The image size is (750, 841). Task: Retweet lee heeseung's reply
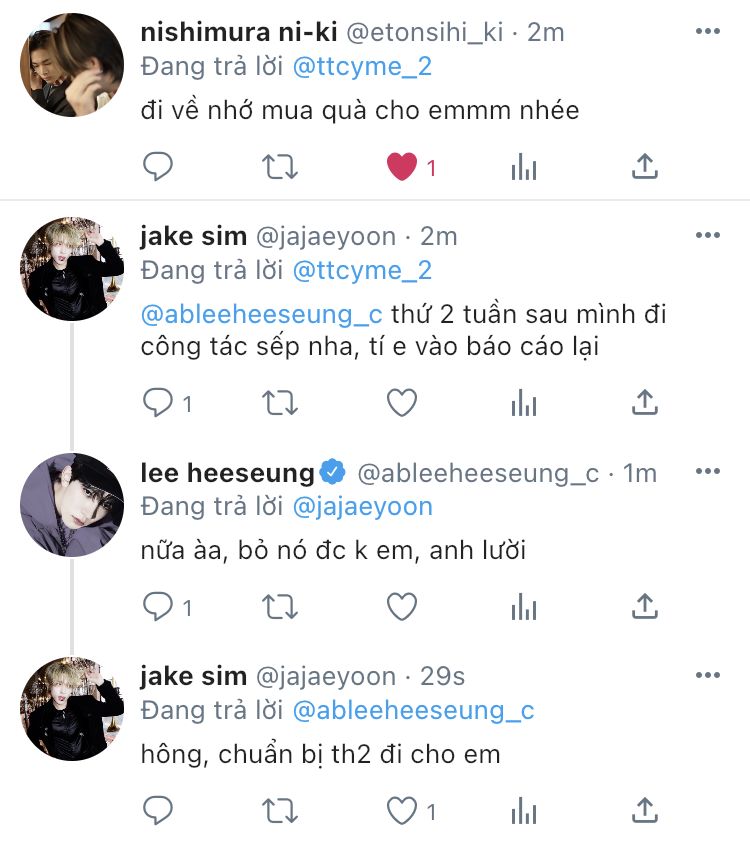(280, 607)
